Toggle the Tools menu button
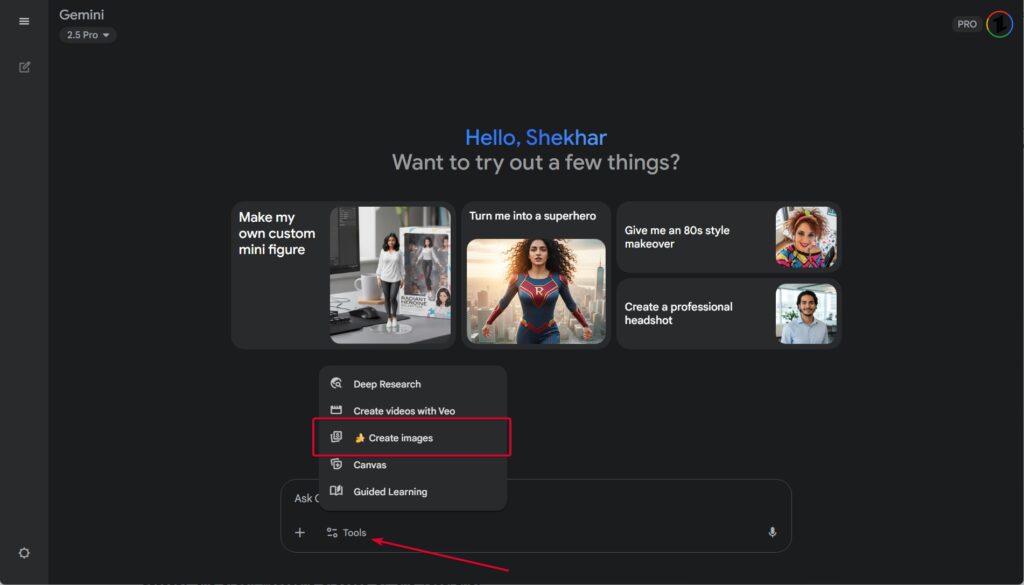Image resolution: width=1024 pixels, height=585 pixels. point(347,533)
